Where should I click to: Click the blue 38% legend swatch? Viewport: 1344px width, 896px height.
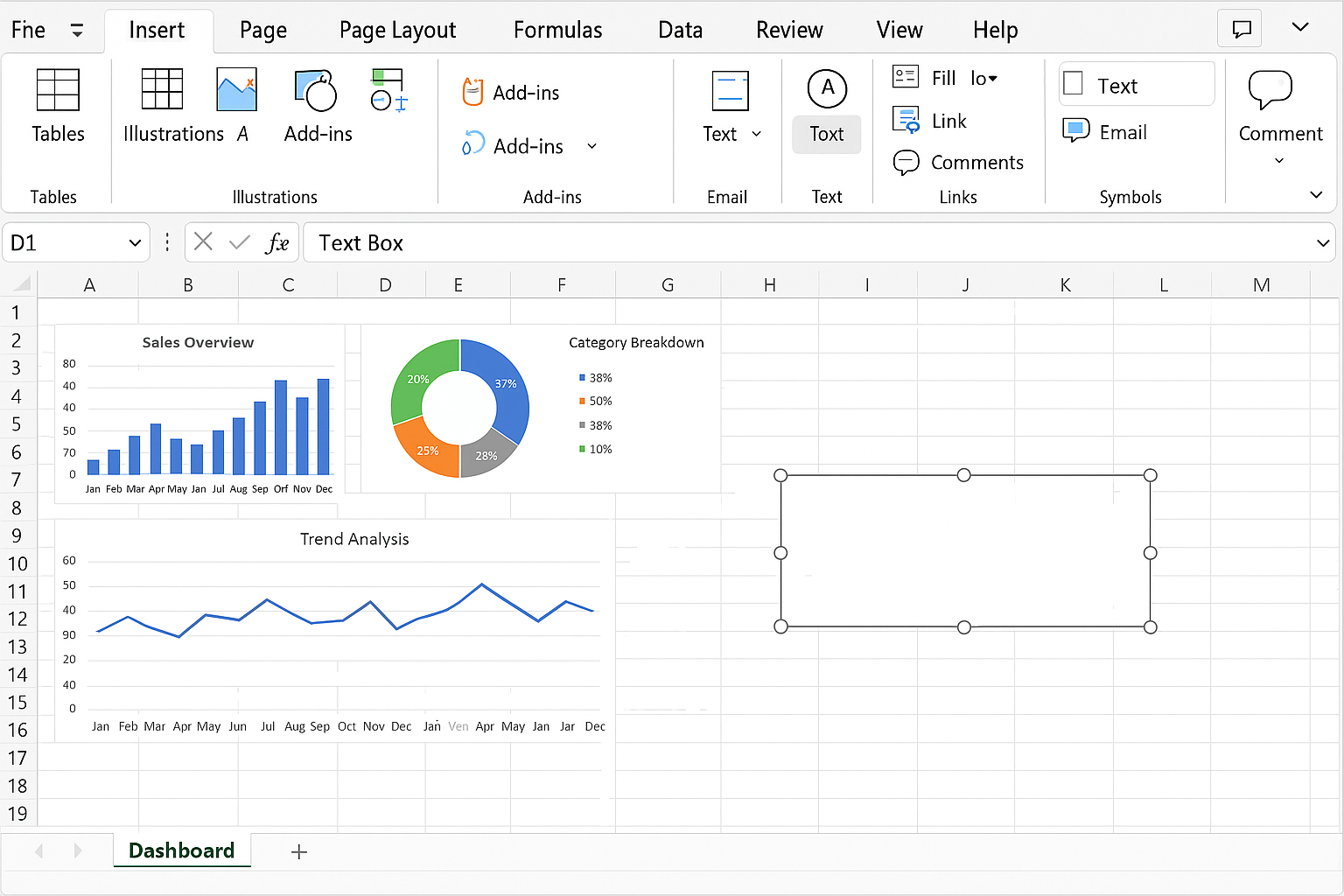point(582,378)
